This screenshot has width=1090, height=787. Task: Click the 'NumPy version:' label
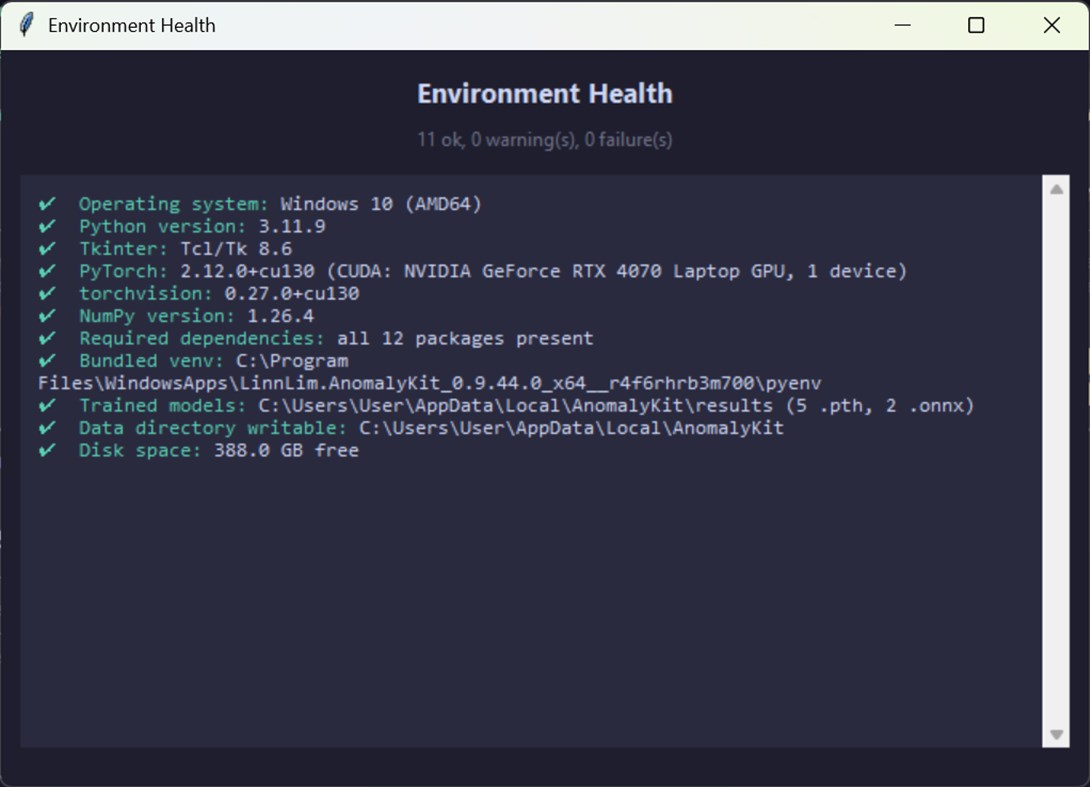(x=156, y=316)
